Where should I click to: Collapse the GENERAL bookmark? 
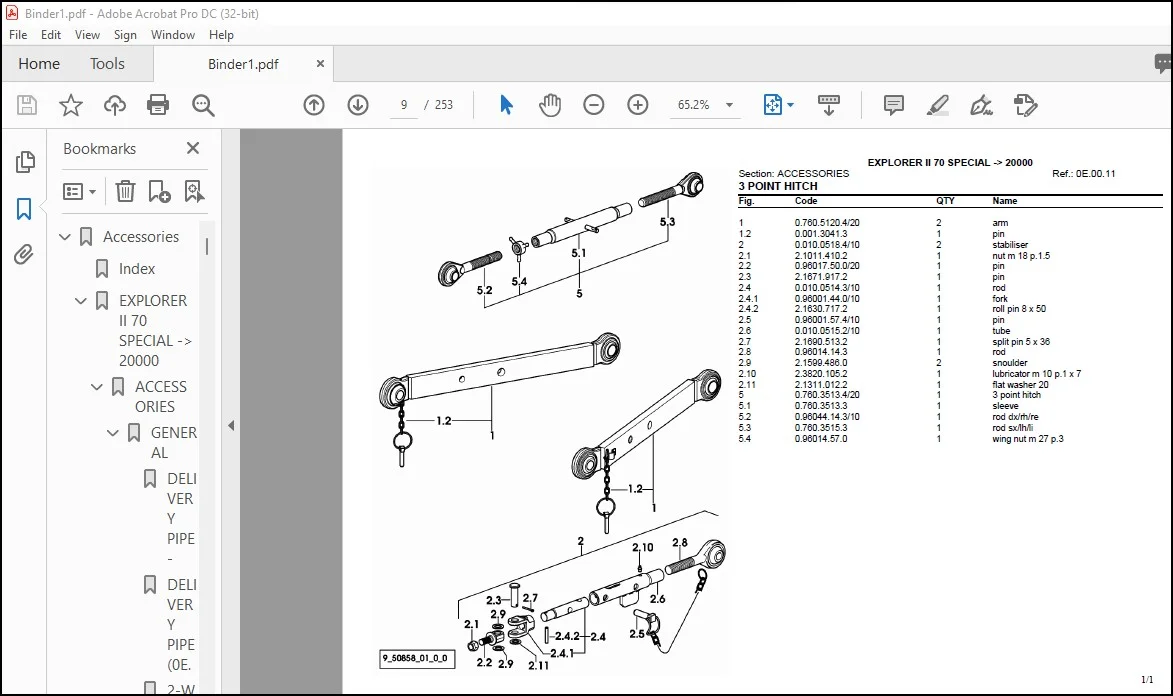tap(112, 433)
